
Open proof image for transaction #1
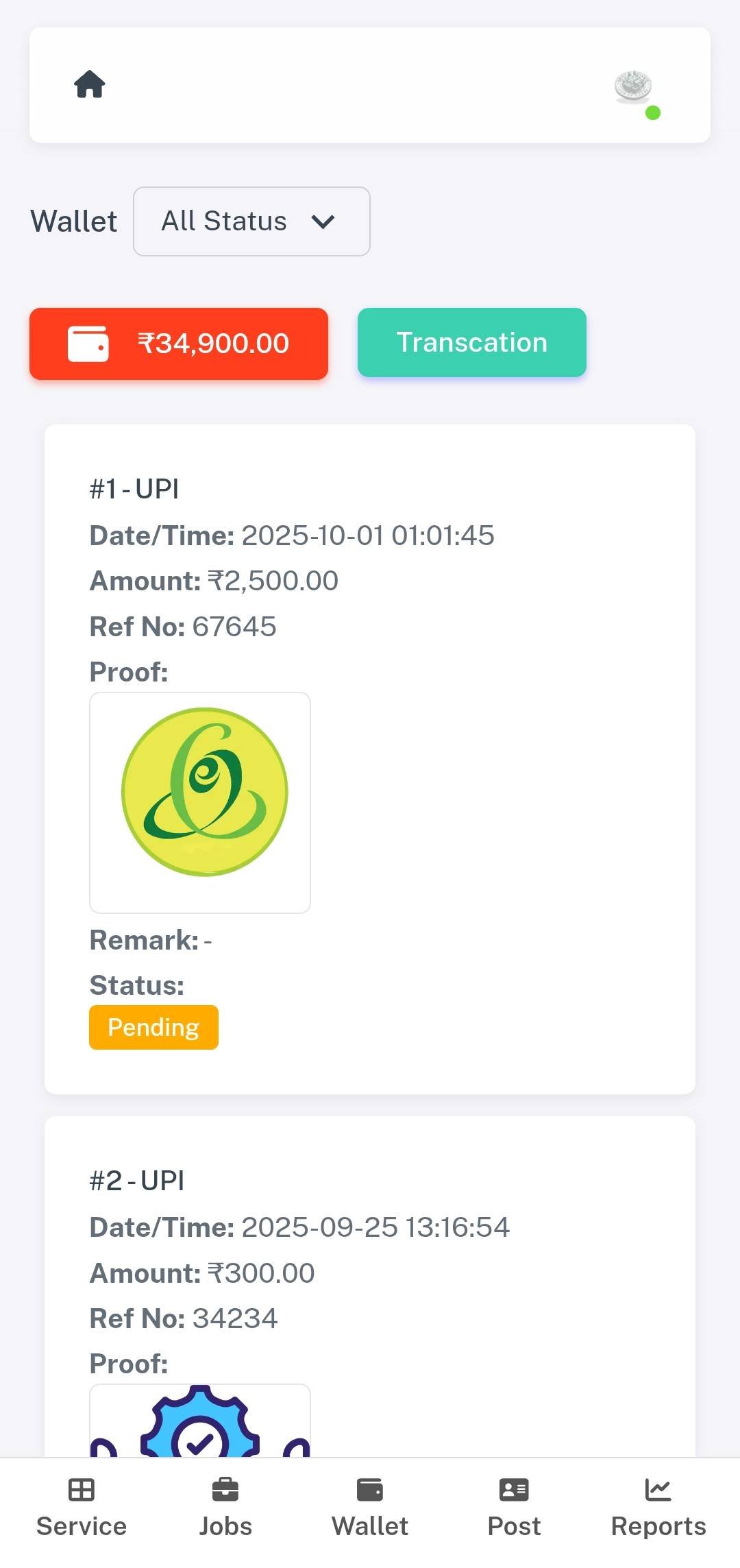tap(200, 802)
